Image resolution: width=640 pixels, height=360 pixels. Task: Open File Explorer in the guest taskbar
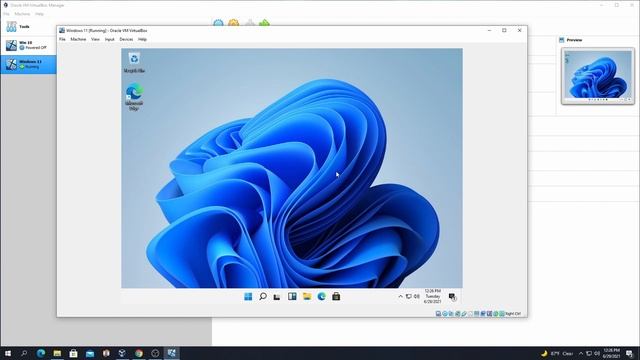click(x=307, y=297)
